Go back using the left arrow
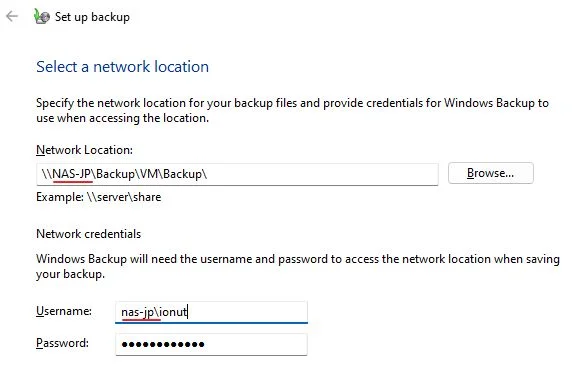The width and height of the screenshot is (579, 386). (12, 16)
